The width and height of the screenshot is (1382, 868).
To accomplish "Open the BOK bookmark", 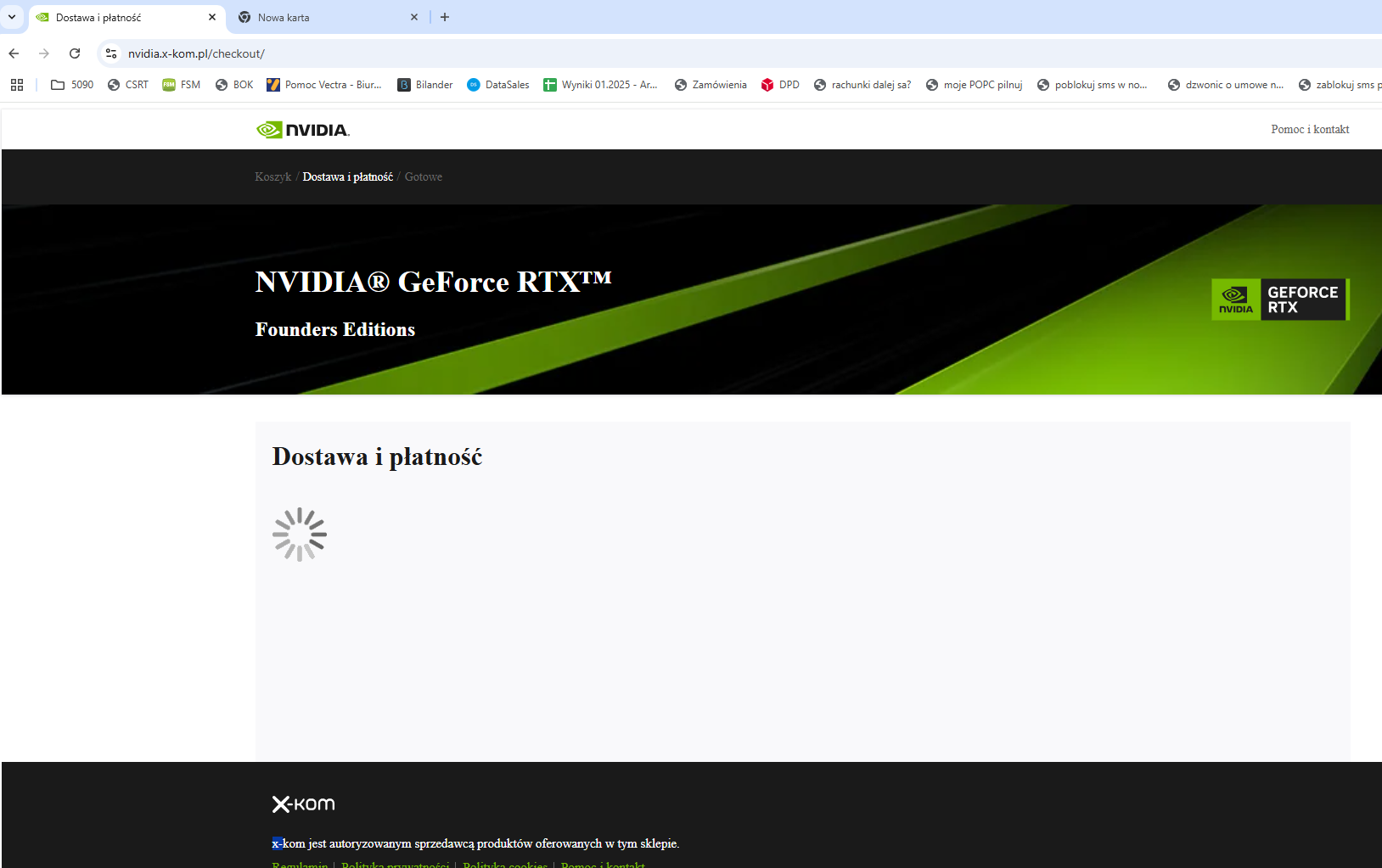I will click(x=234, y=85).
